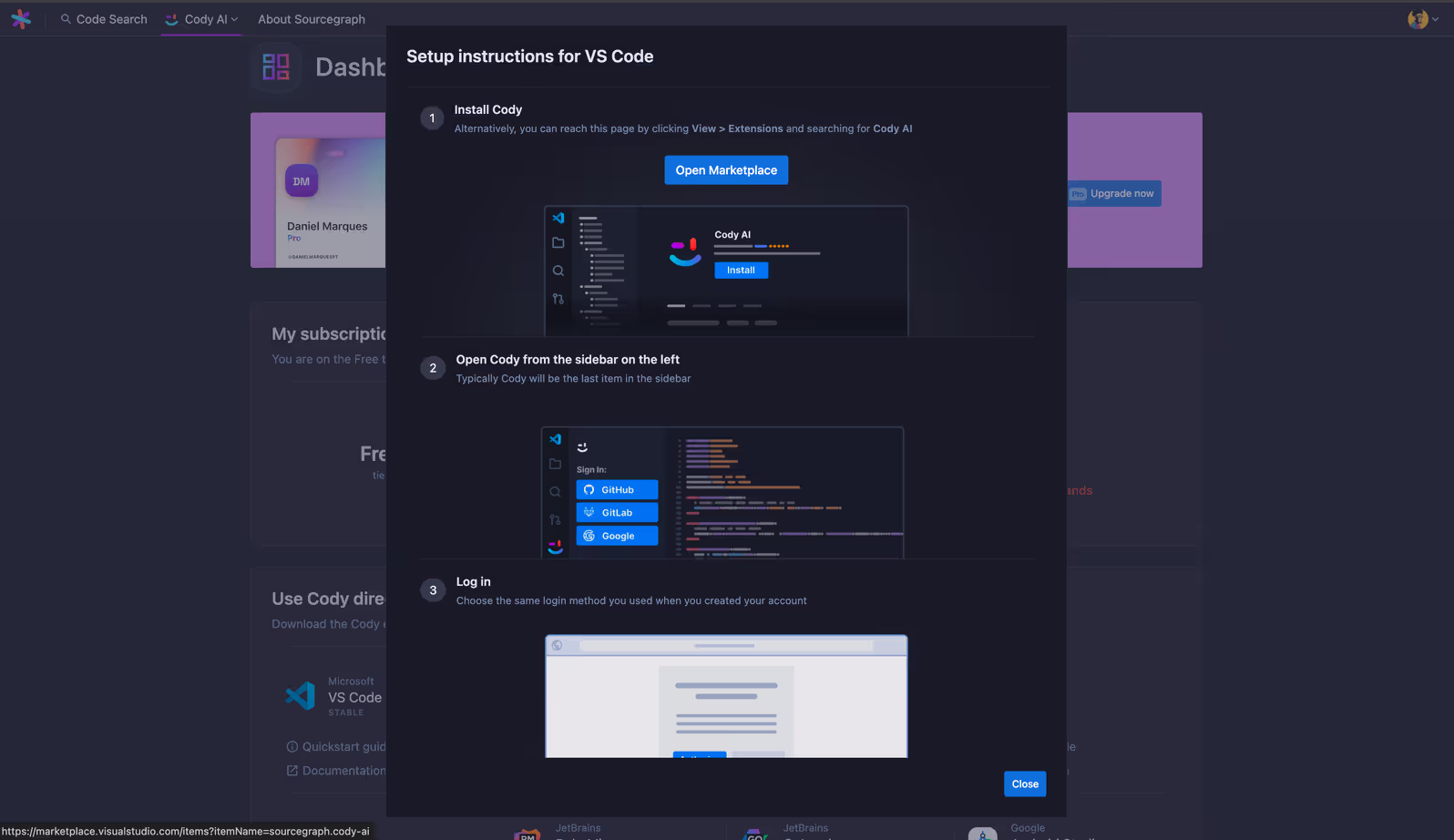
Task: Click the search icon in step 2 illustration
Action: pyautogui.click(x=555, y=491)
